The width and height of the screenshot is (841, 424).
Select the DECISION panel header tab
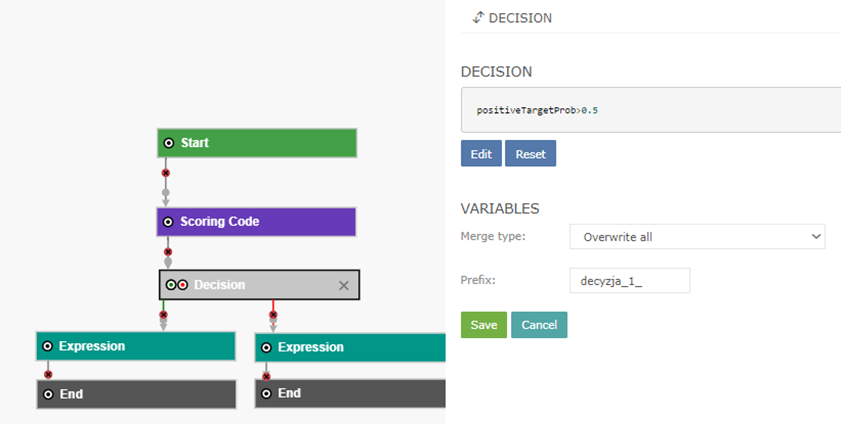512,18
